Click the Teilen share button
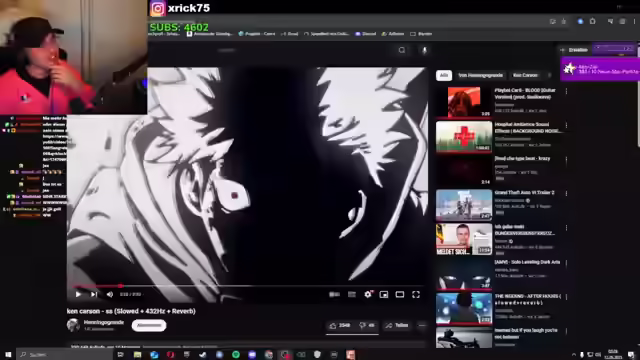Viewport: 640px width, 360px height. 397,325
